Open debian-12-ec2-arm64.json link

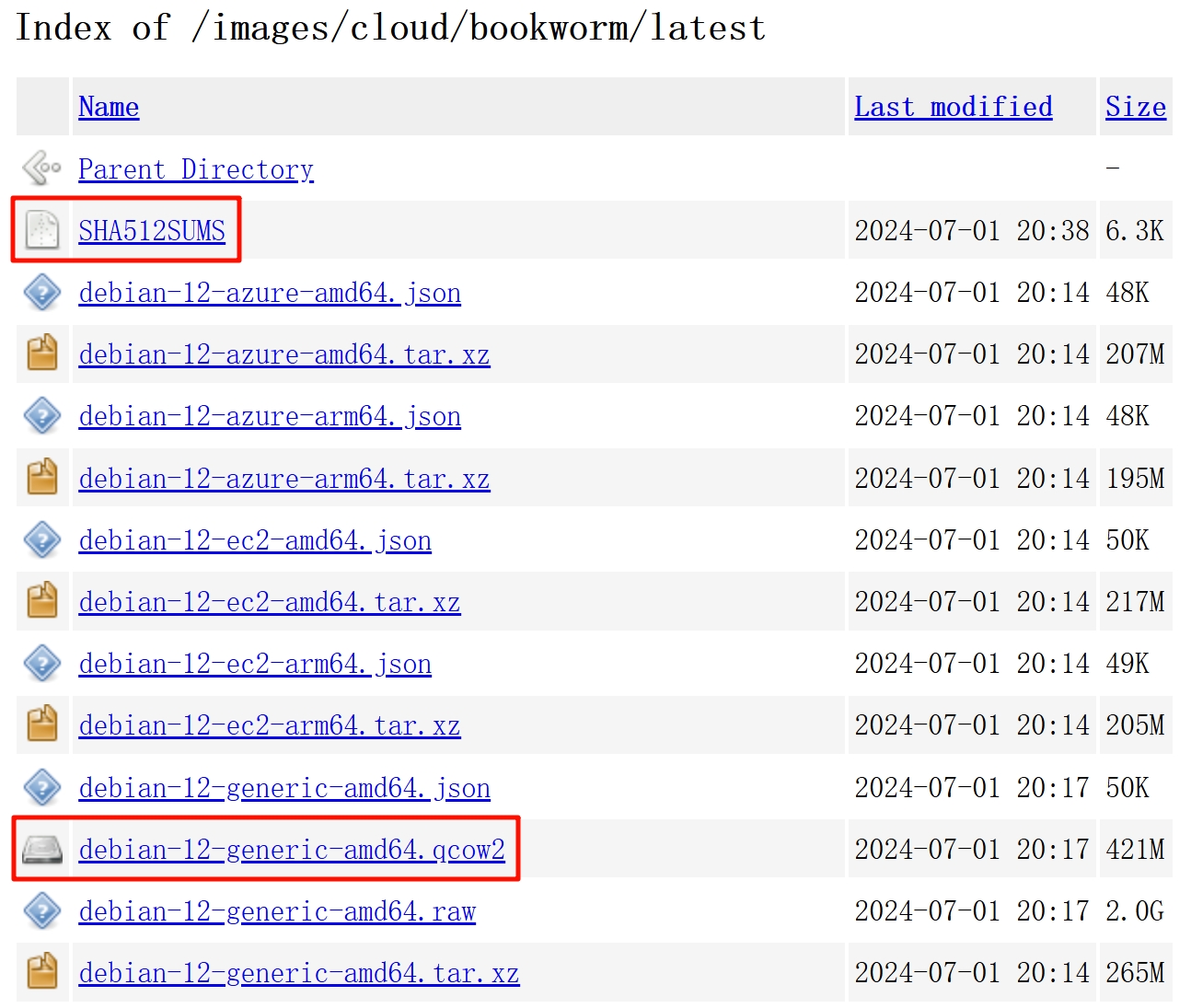point(255,664)
